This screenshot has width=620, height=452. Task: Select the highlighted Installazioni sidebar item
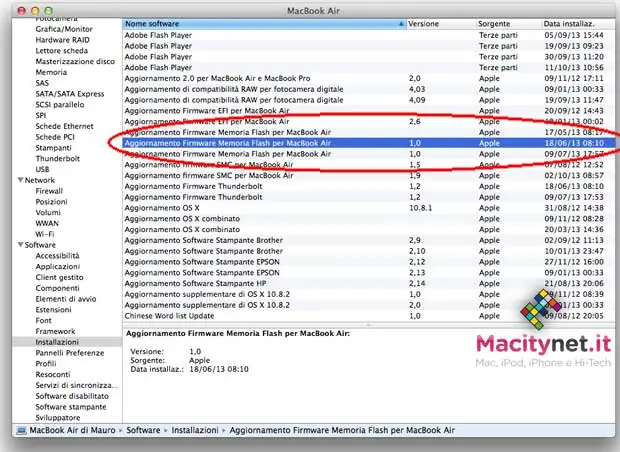(x=67, y=342)
